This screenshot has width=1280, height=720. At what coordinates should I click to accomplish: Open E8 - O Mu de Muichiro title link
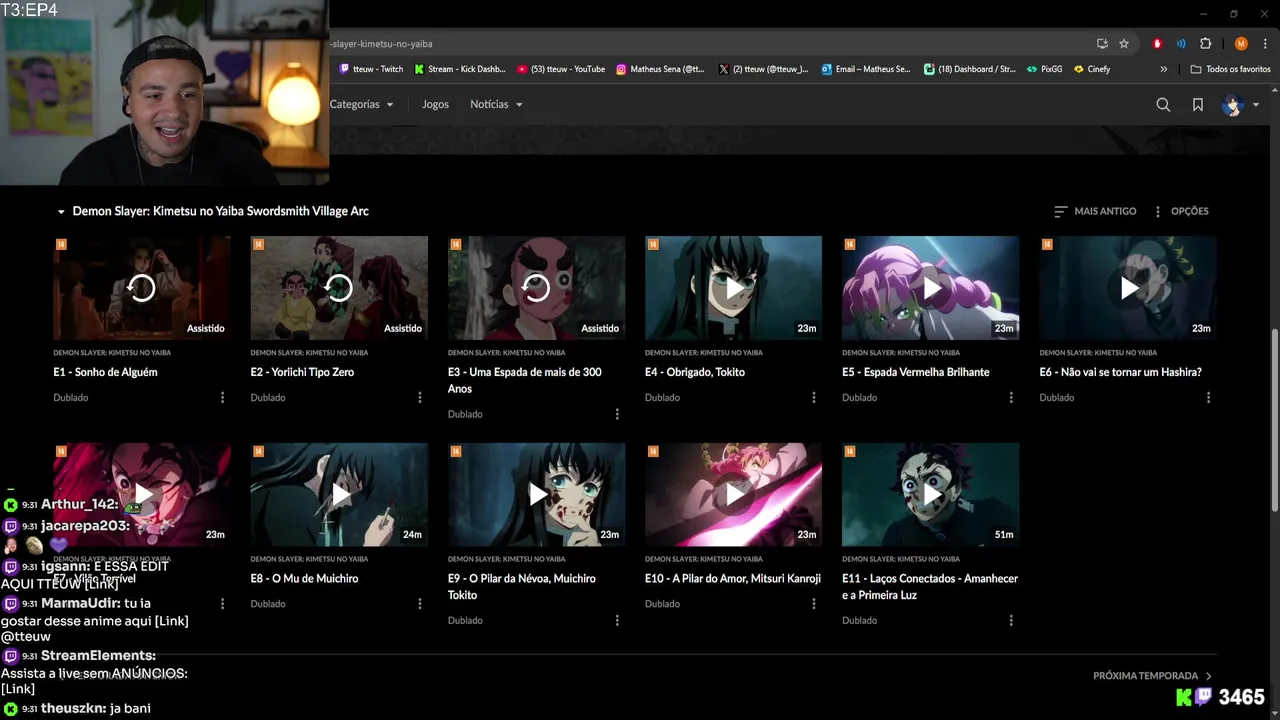(304, 578)
